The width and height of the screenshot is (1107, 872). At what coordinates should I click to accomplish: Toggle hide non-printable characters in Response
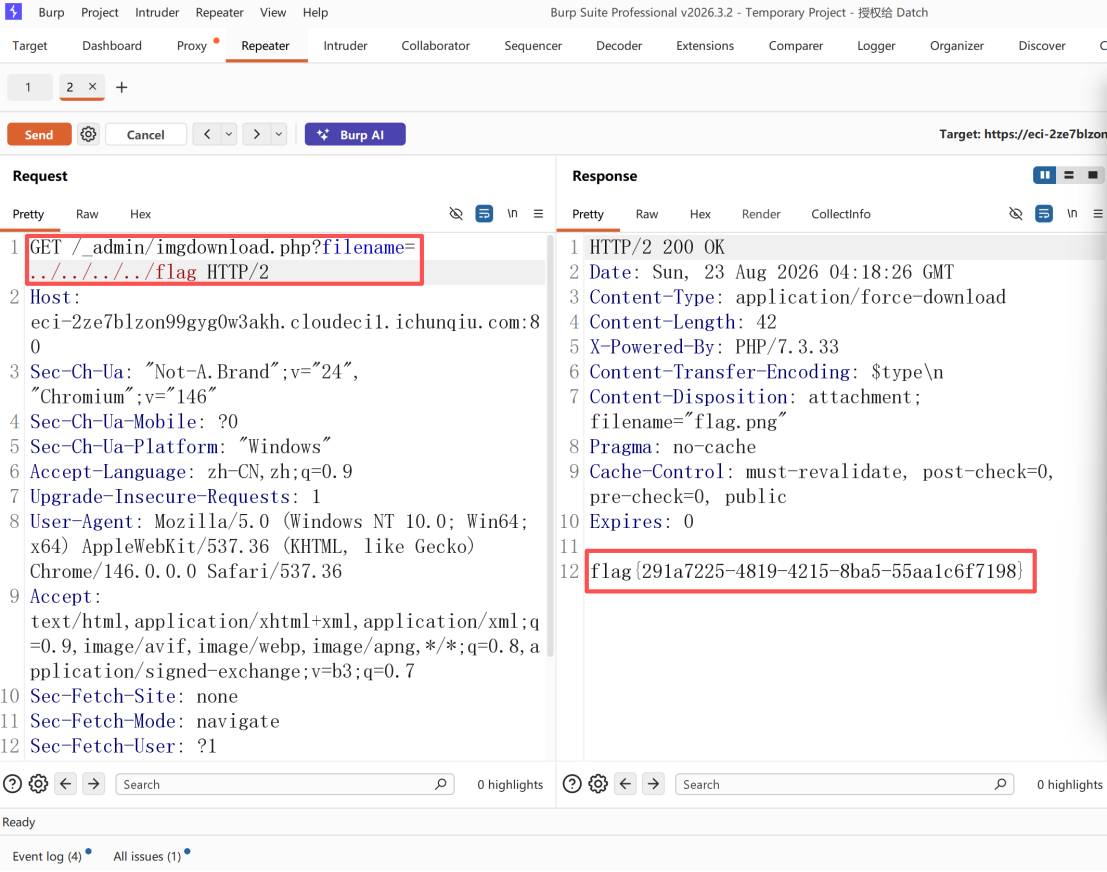coord(1015,213)
